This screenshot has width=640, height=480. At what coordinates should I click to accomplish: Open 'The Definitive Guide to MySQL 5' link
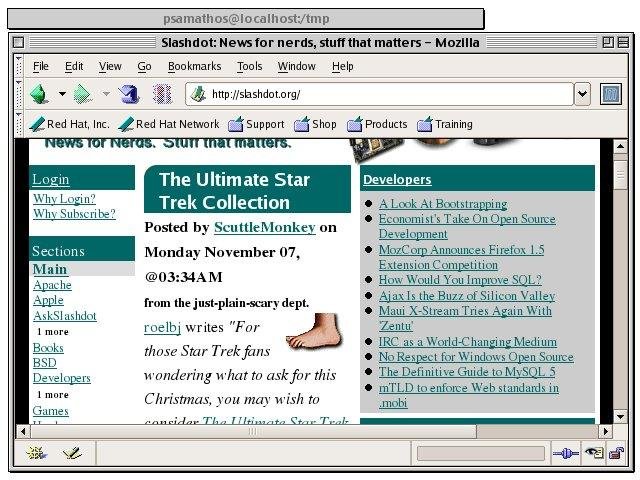[x=467, y=372]
